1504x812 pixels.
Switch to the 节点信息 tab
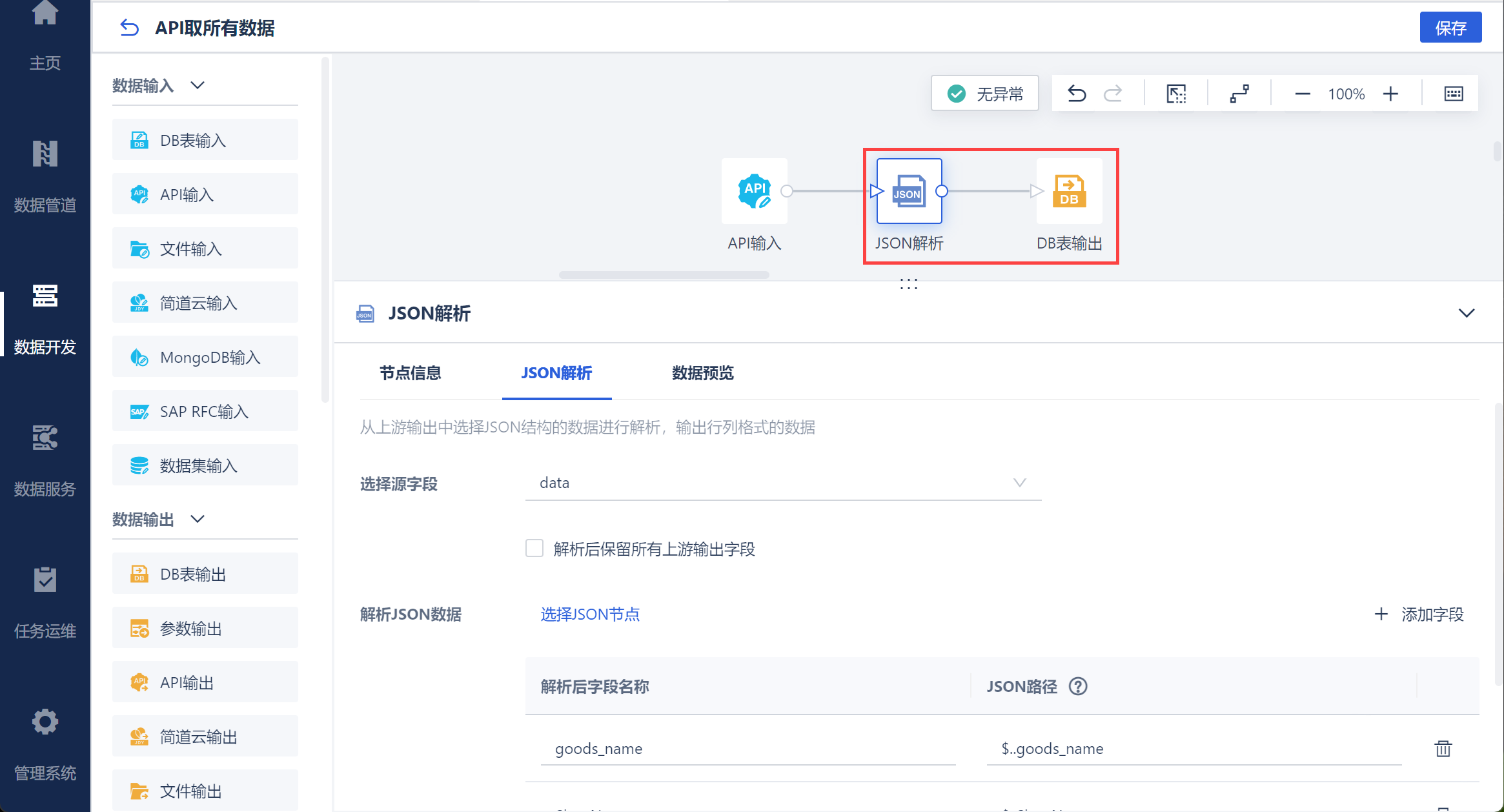pos(410,373)
